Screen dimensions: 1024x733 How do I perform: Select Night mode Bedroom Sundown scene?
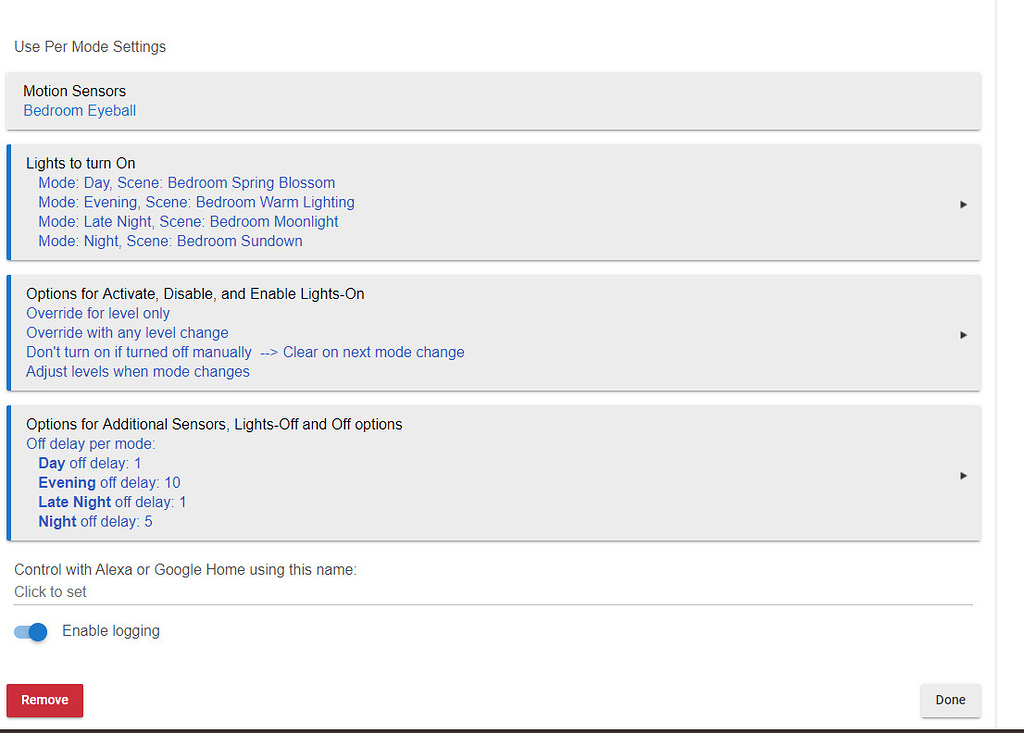pyautogui.click(x=170, y=241)
